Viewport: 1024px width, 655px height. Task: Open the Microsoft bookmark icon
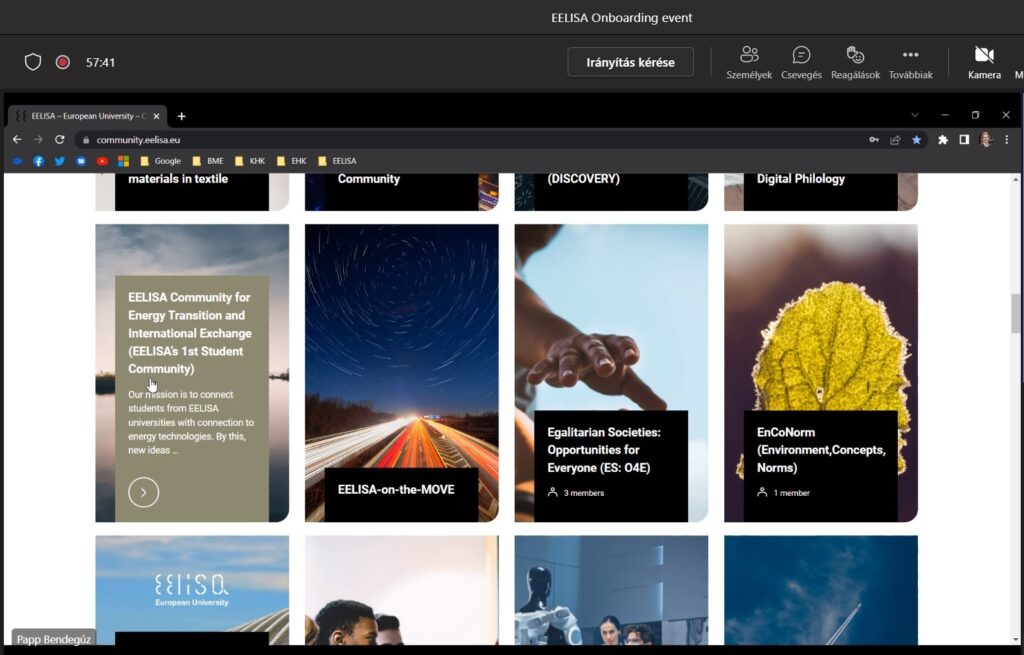coord(123,161)
